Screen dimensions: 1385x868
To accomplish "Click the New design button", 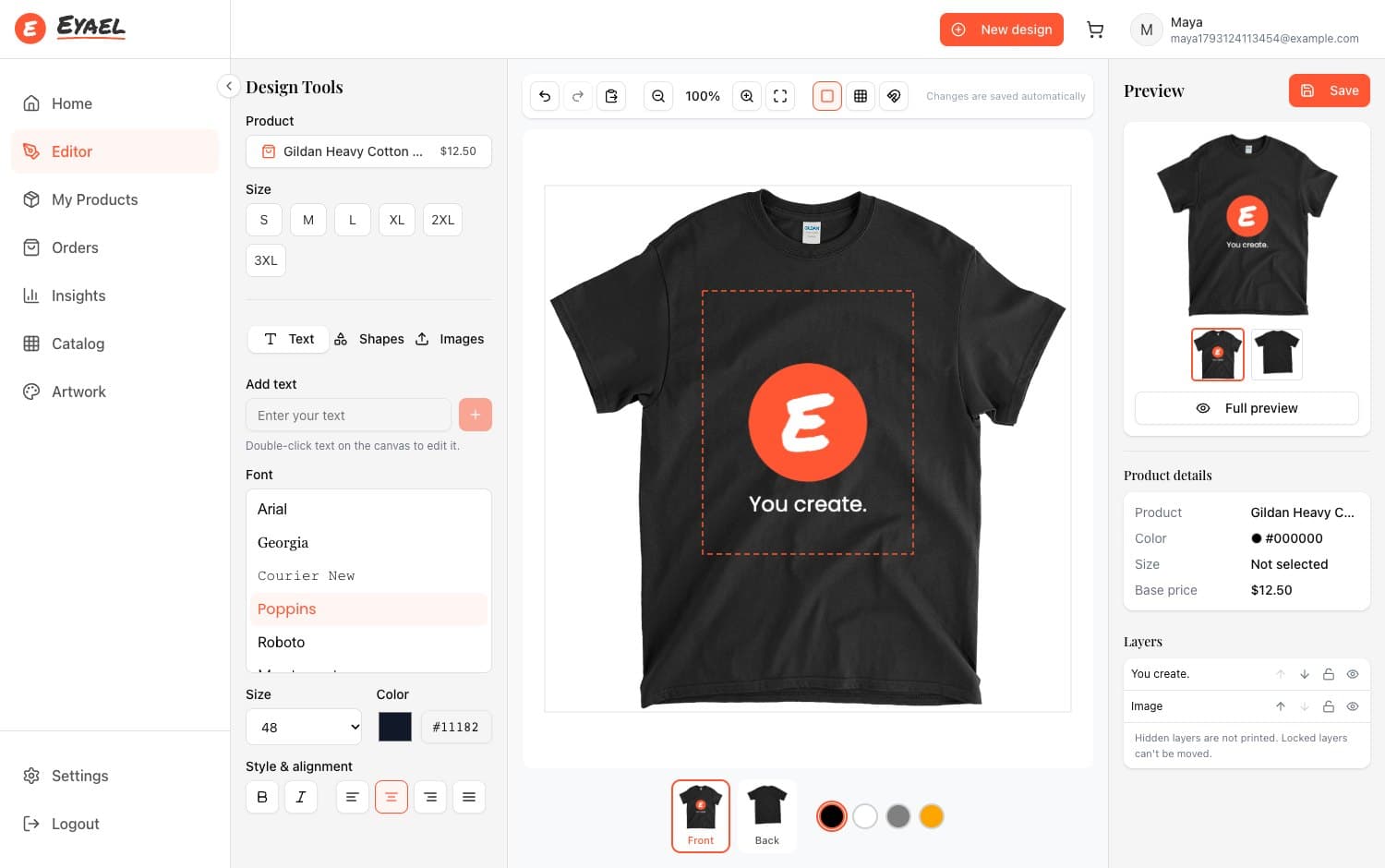I will point(1002,30).
